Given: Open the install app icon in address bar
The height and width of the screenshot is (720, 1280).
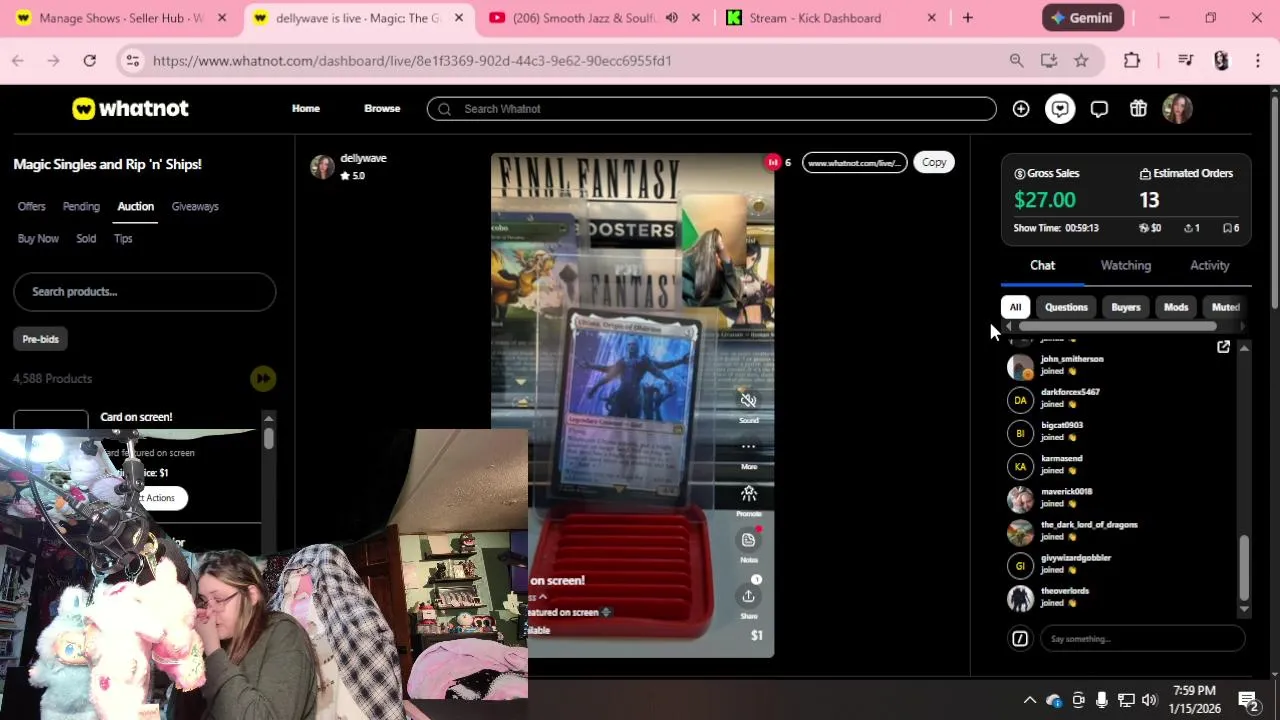Looking at the screenshot, I should click(1049, 61).
